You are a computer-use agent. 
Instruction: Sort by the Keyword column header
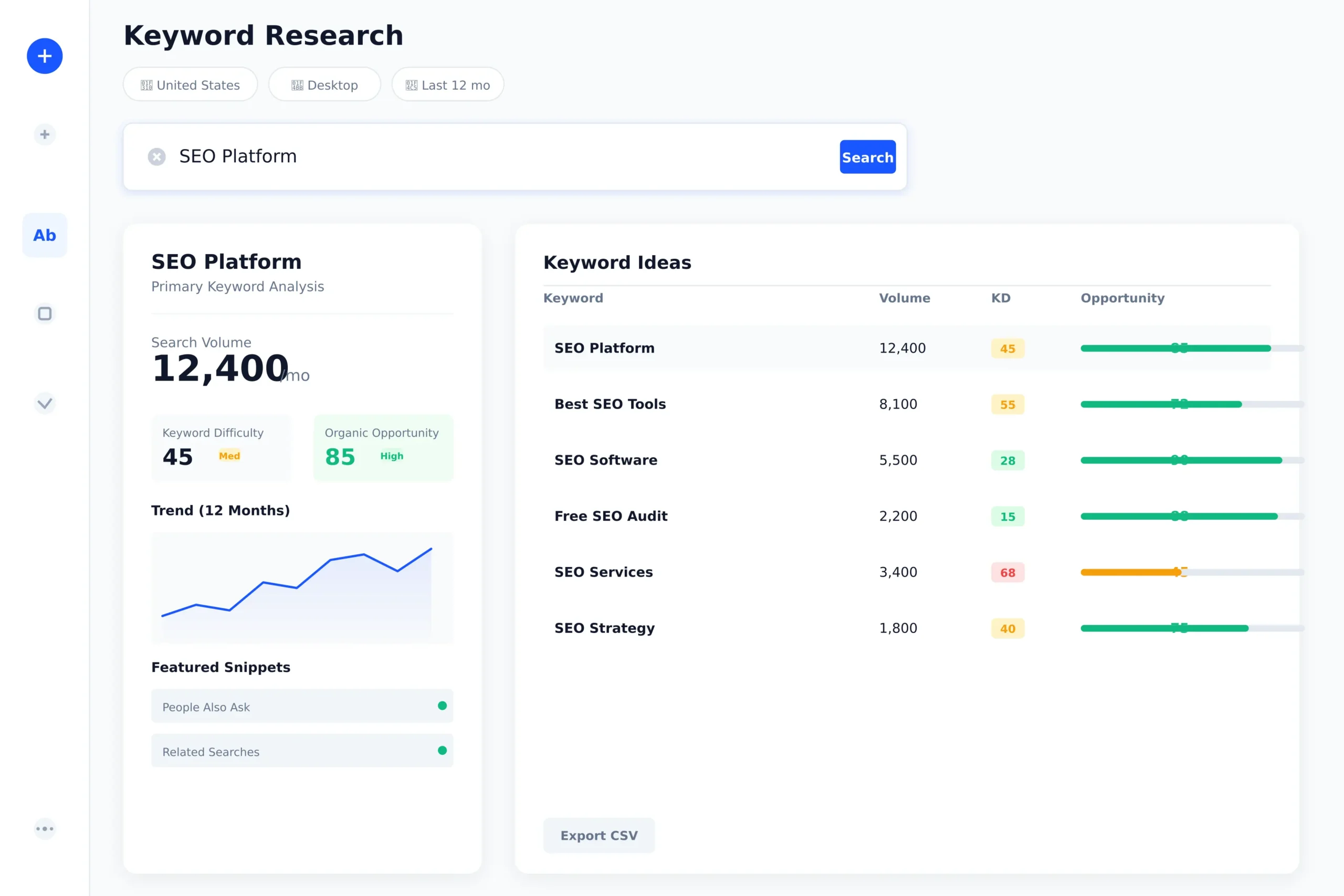pos(573,298)
